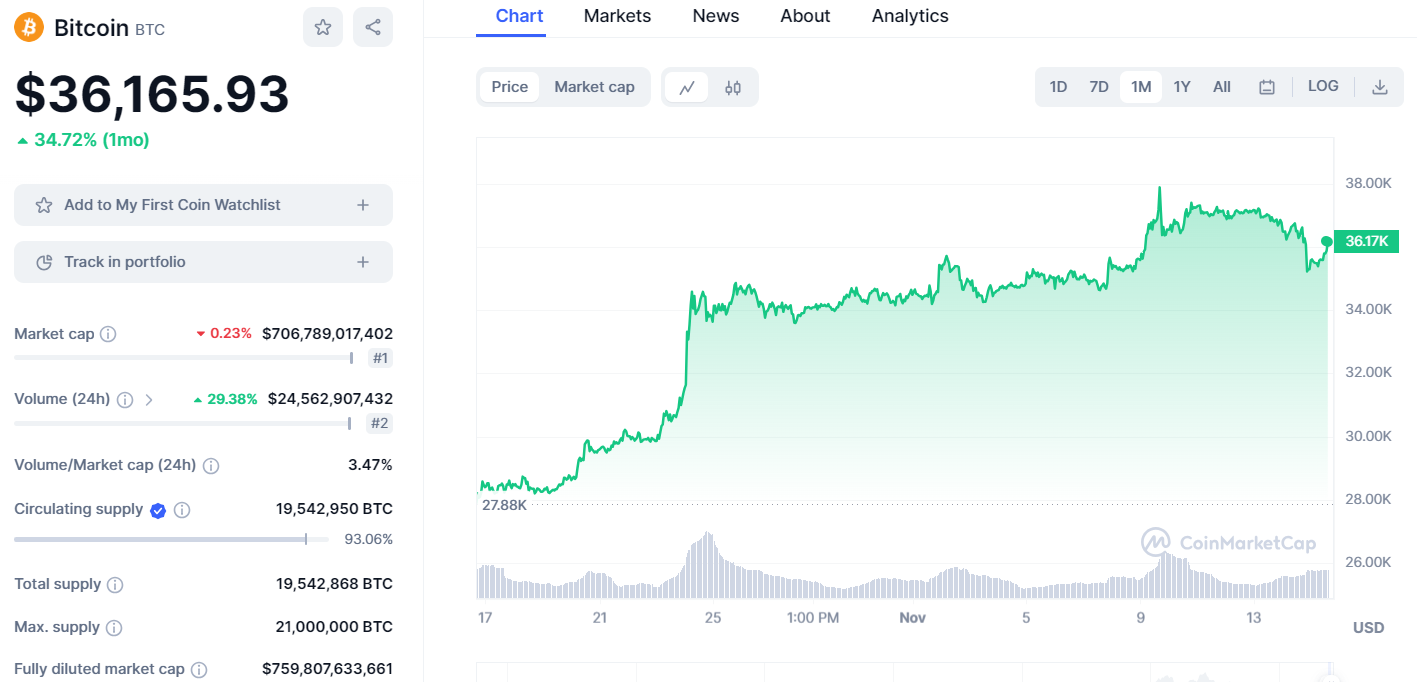Open the Markets tab

point(617,16)
